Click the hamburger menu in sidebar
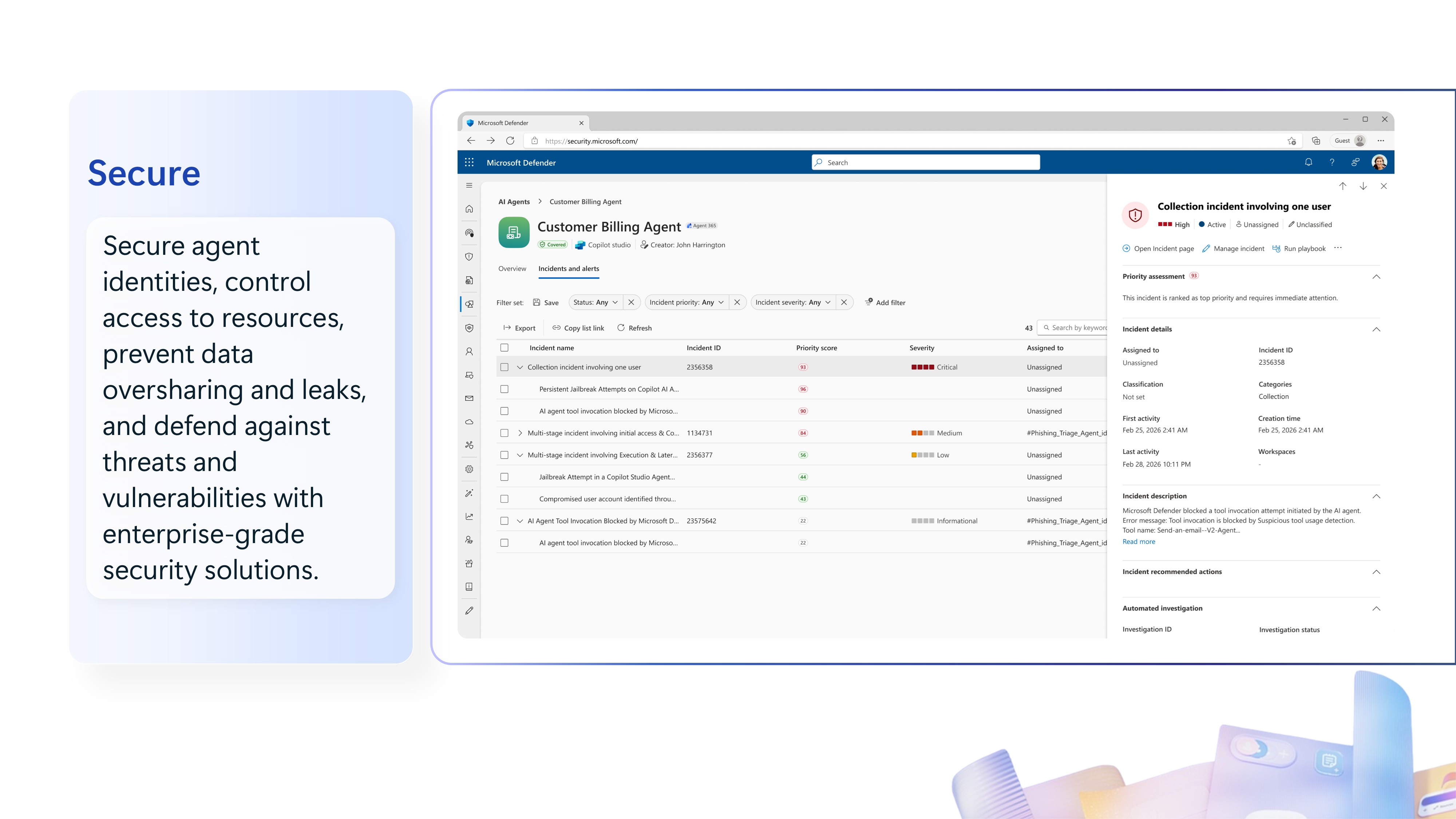Viewport: 1456px width, 819px height. tap(468, 185)
